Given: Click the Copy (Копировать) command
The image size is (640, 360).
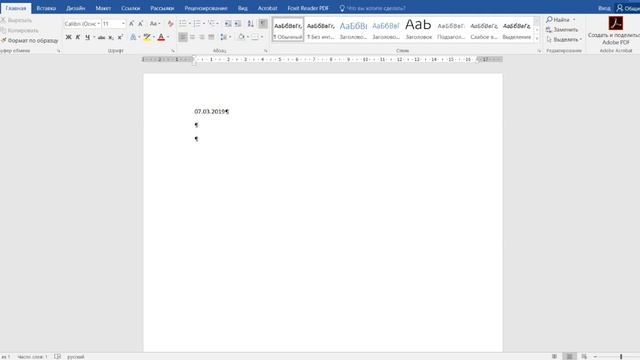Looking at the screenshot, I should click(20, 30).
